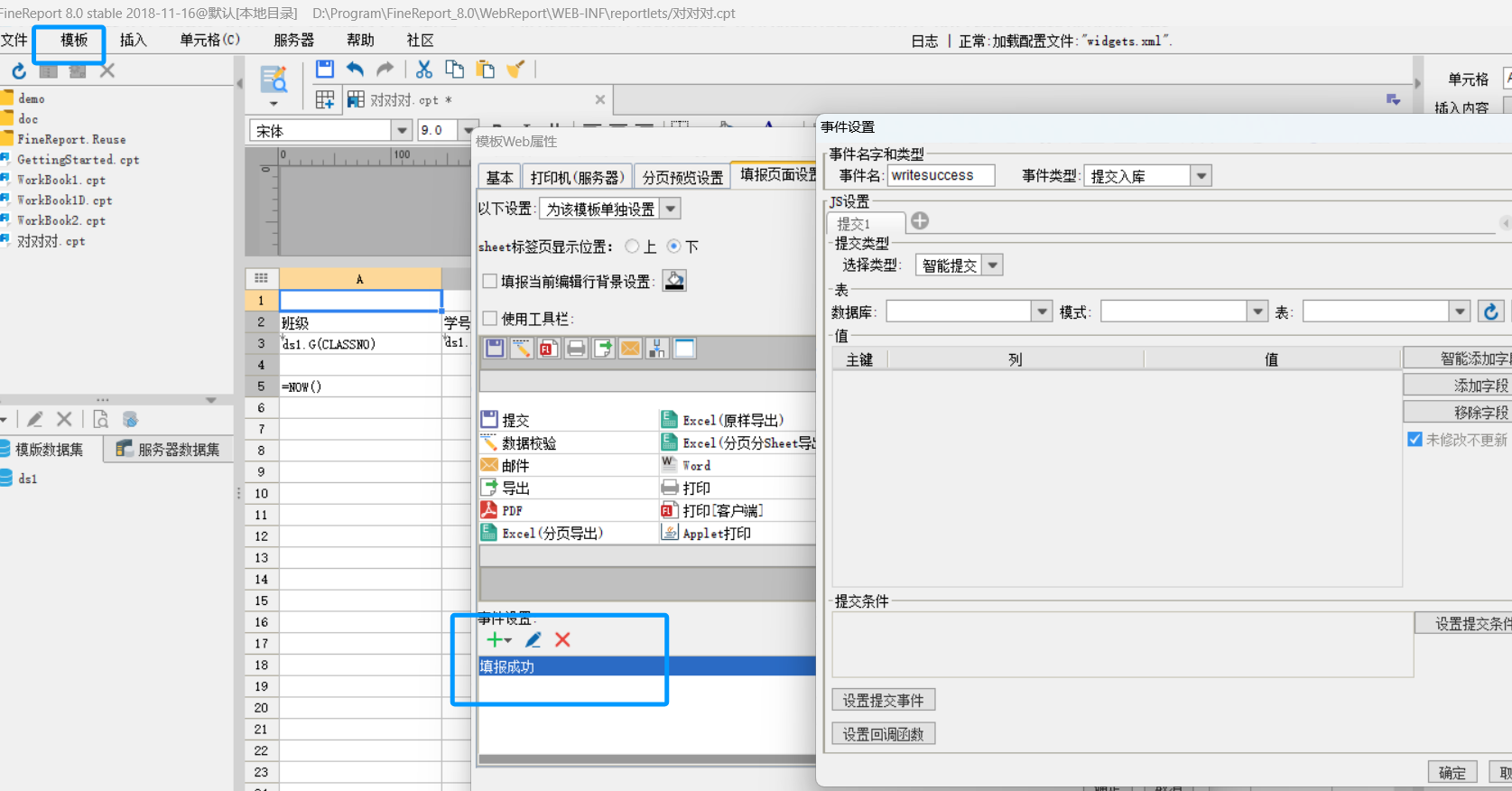
Task: Select the submit icon in the toolbar preview strip
Action: tap(495, 349)
